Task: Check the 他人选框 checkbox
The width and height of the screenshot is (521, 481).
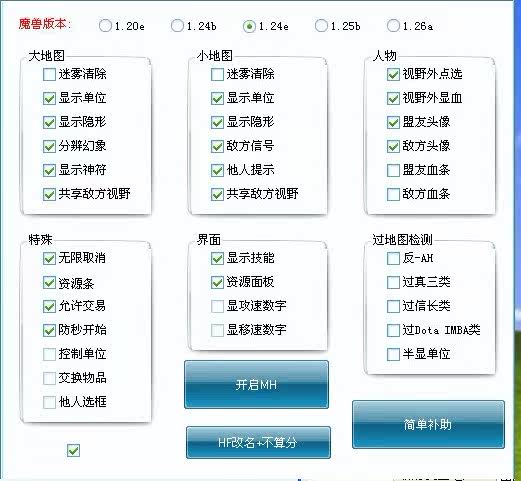Action: click(x=49, y=402)
